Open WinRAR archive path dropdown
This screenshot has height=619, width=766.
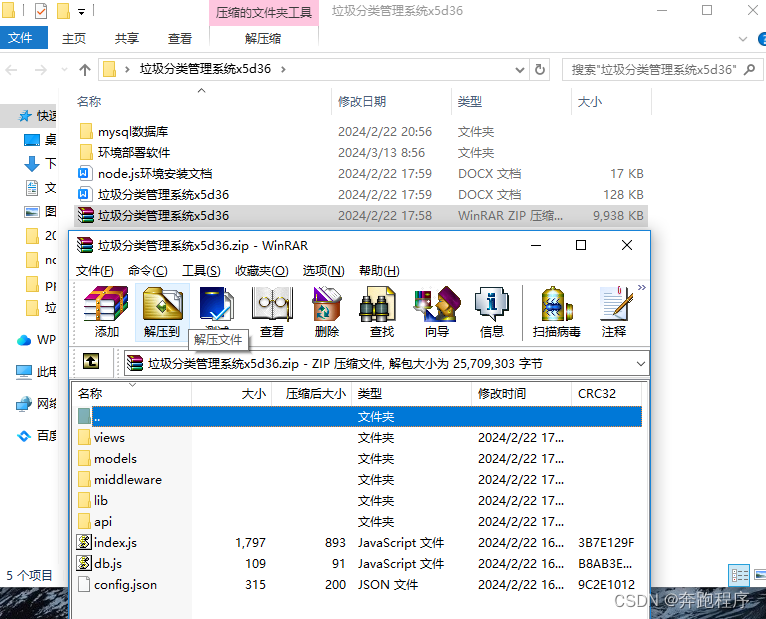tap(640, 363)
